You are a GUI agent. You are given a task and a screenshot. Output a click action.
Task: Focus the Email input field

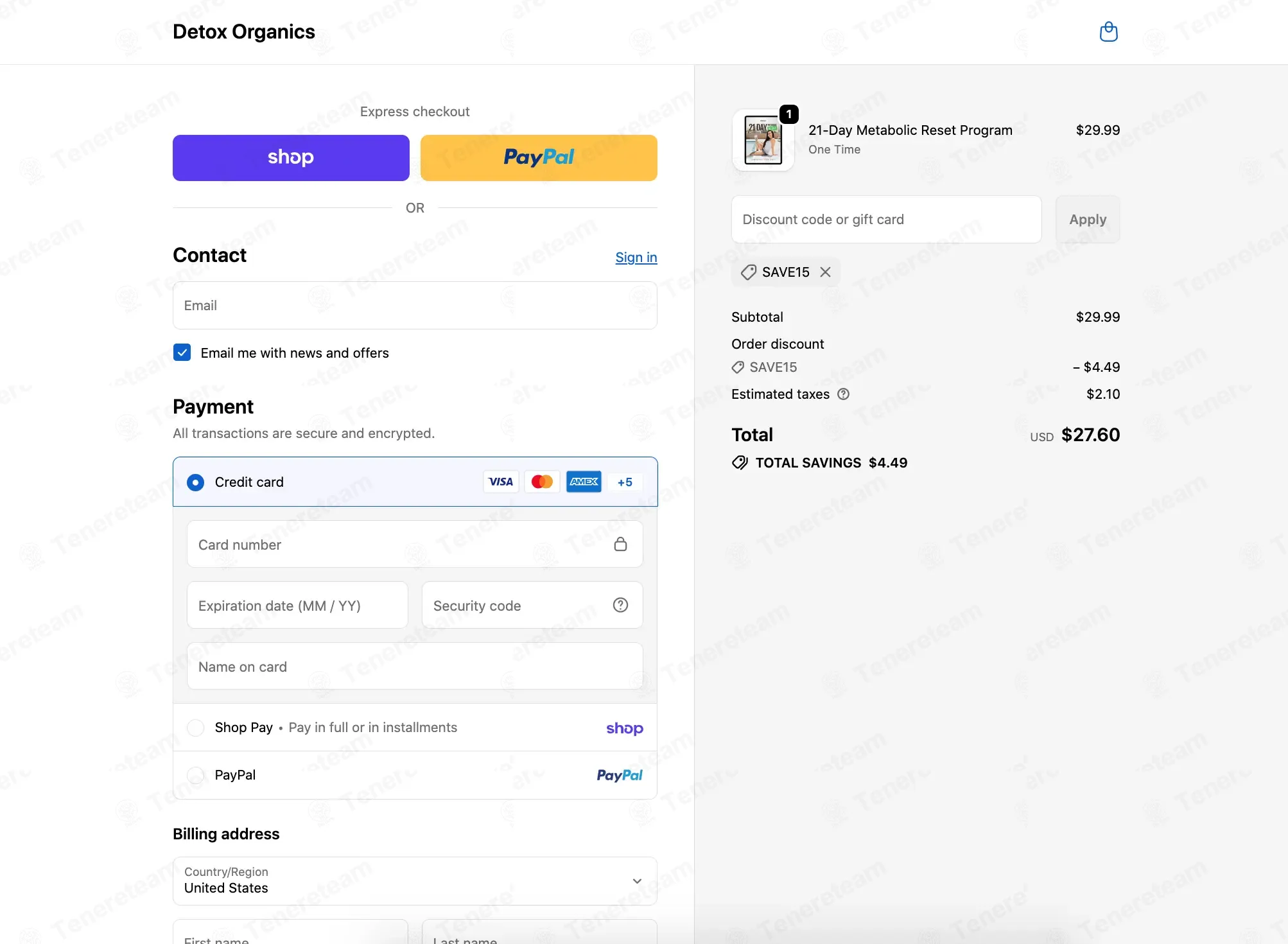(415, 306)
